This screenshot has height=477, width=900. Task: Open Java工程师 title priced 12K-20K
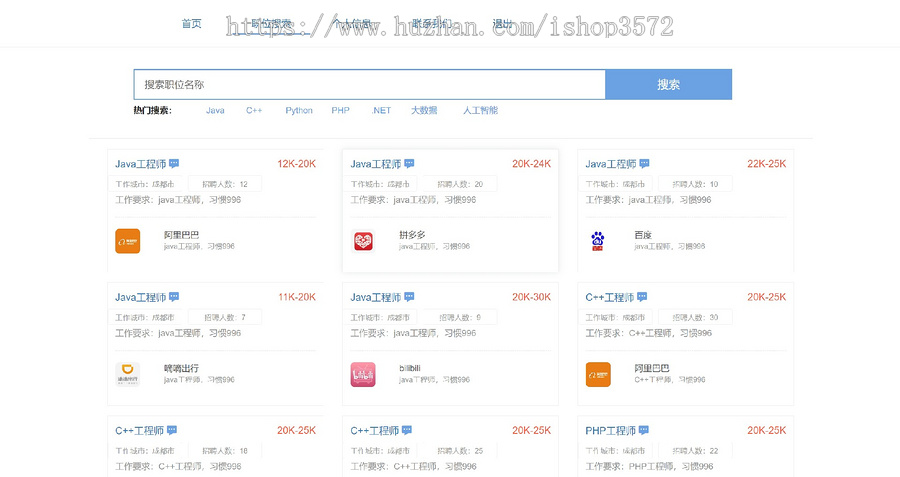[141, 164]
